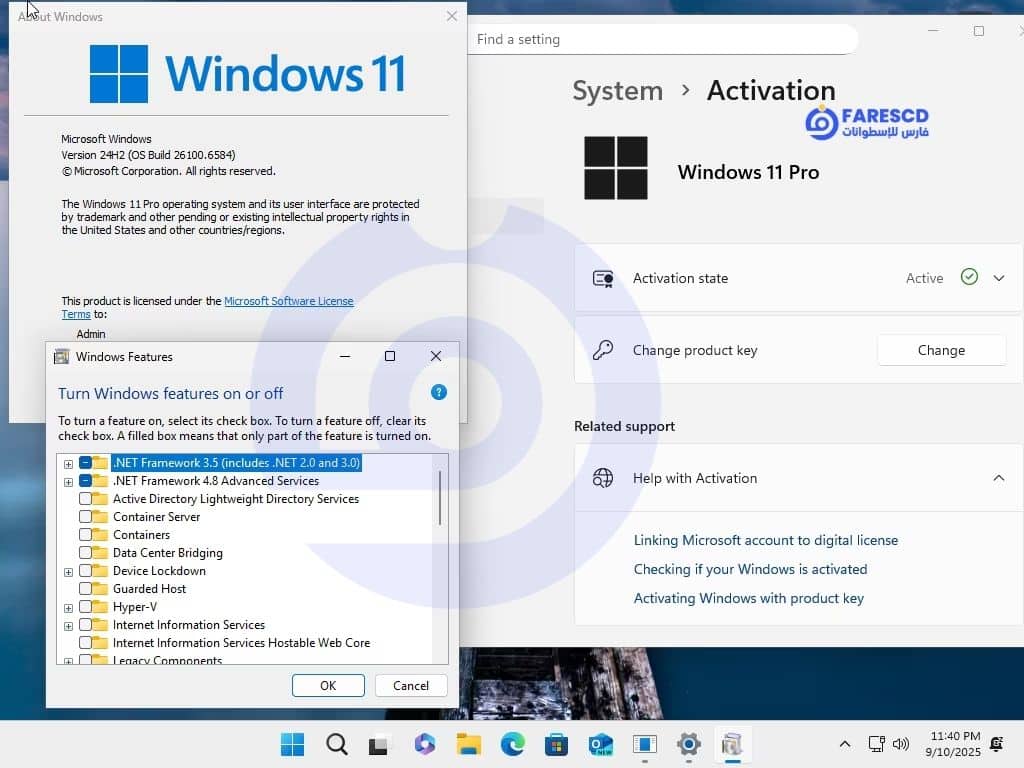Viewport: 1024px width, 768px height.
Task: Enable Internet Information Services checkbox
Action: 86,625
